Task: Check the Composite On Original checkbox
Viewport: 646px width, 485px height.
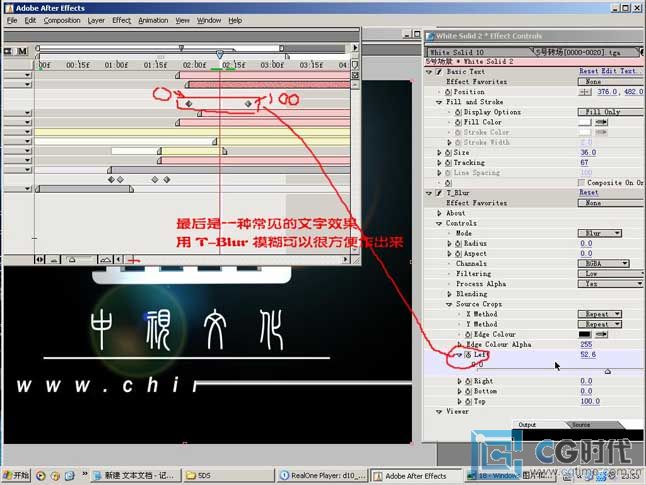Action: coord(581,183)
